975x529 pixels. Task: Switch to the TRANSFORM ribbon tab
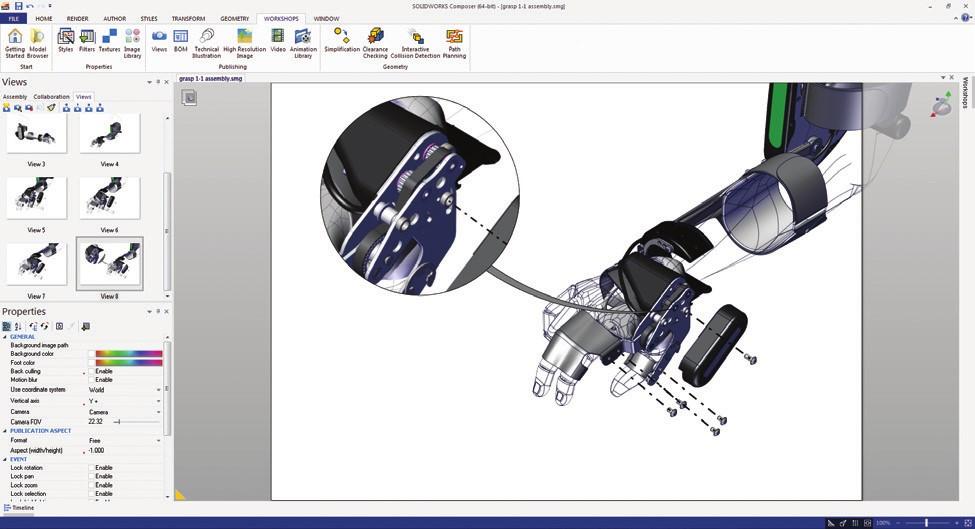pos(188,18)
